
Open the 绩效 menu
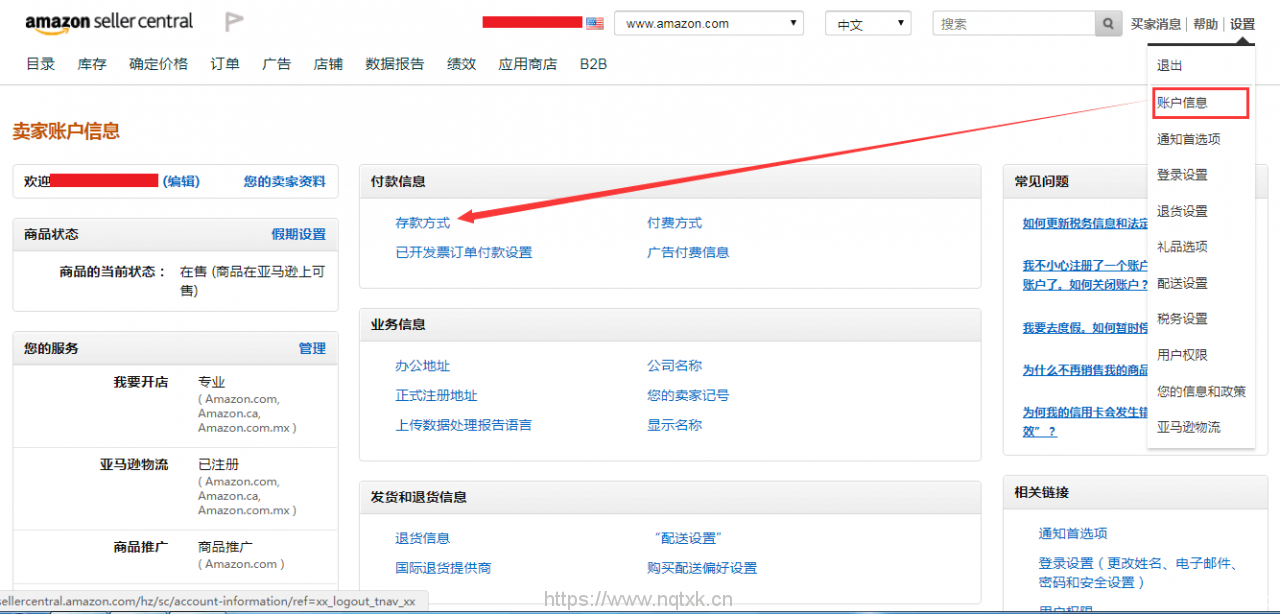pos(462,64)
